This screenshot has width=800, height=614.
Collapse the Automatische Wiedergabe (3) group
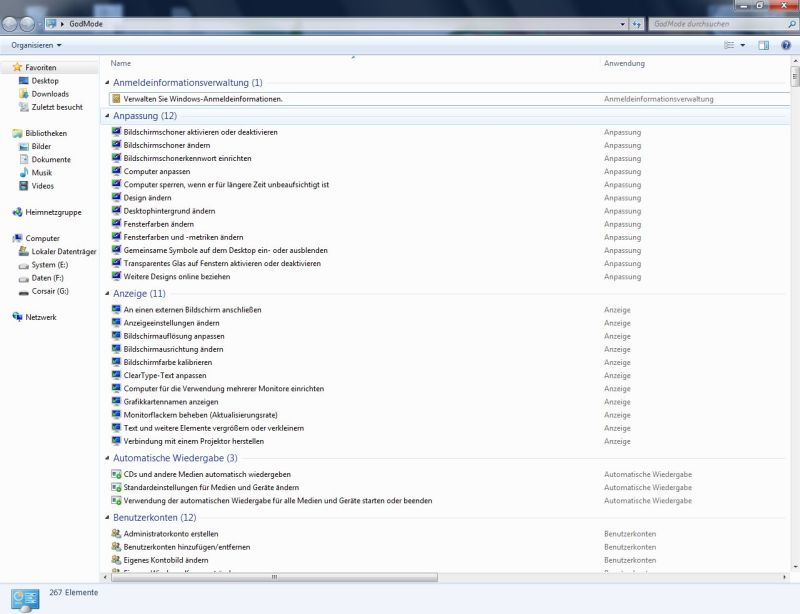pos(107,458)
